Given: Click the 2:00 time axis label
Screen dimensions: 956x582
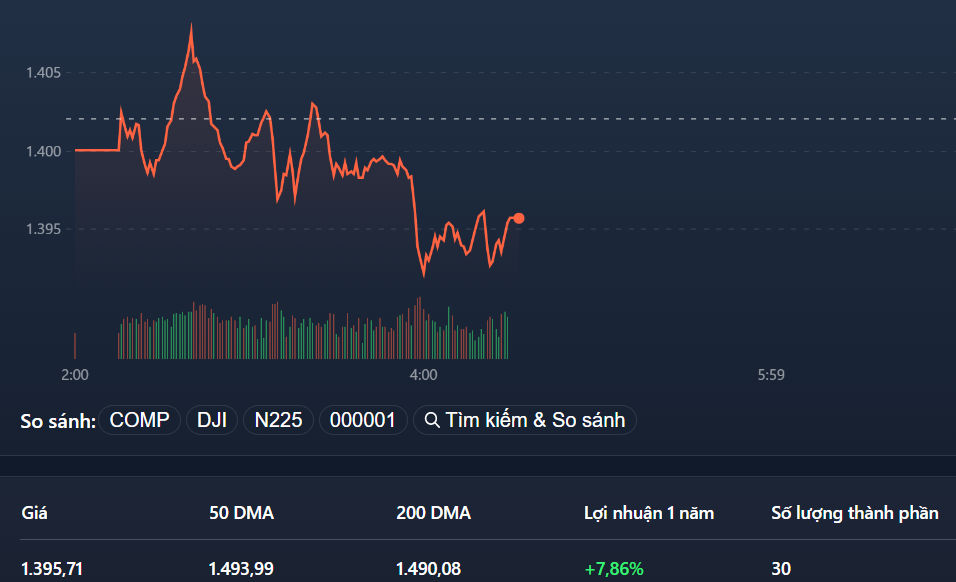Looking at the screenshot, I should pos(75,375).
